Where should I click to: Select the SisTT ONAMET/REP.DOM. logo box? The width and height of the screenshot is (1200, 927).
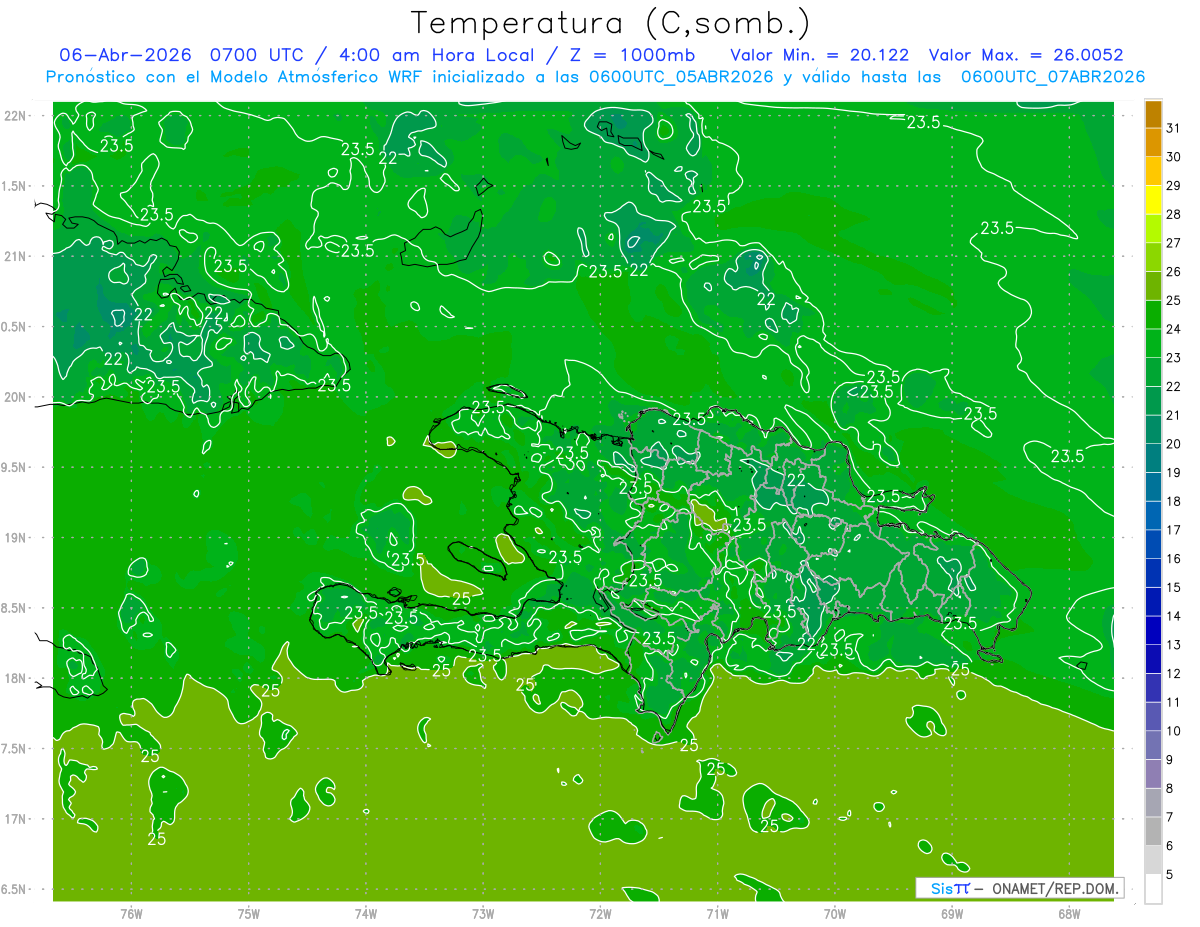coord(1019,888)
